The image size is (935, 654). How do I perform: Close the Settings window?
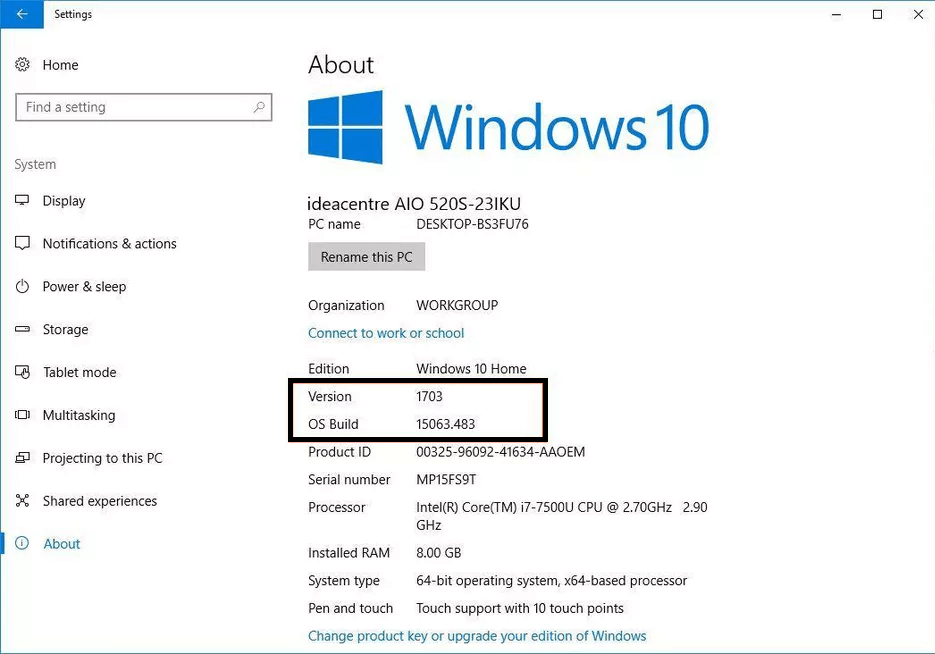click(918, 14)
